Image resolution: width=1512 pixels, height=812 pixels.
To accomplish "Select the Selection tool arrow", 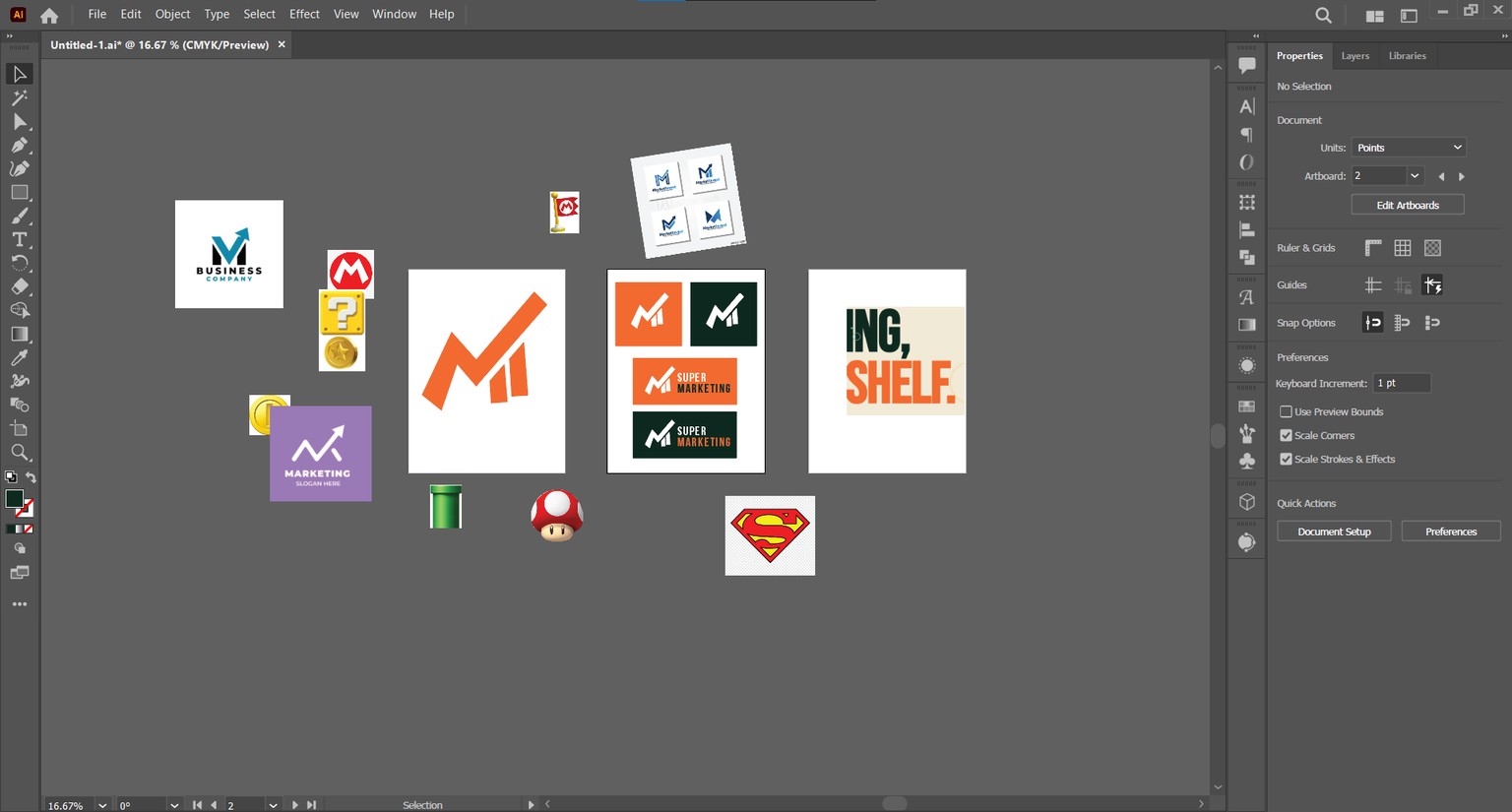I will pyautogui.click(x=20, y=74).
